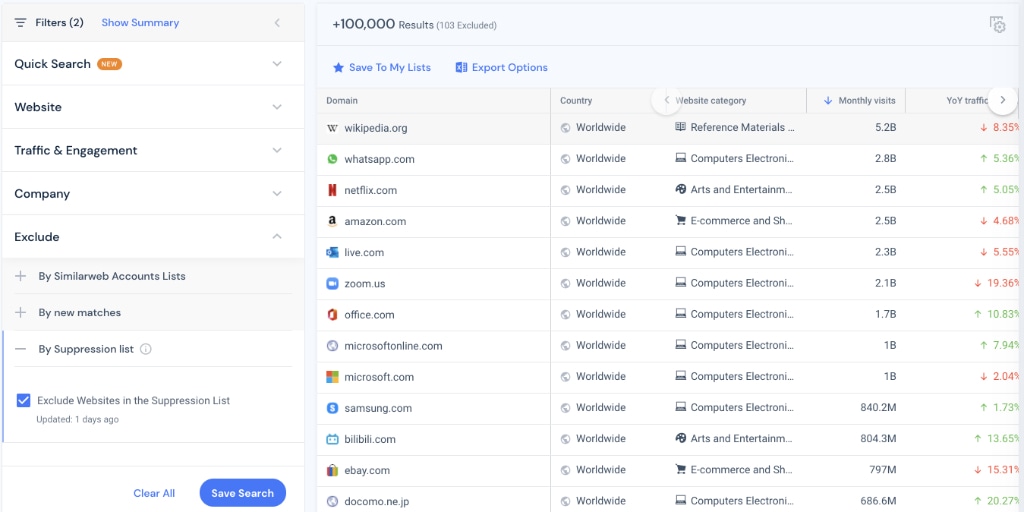This screenshot has width=1024, height=512.
Task: Sort by the Country column header
Action: point(576,101)
